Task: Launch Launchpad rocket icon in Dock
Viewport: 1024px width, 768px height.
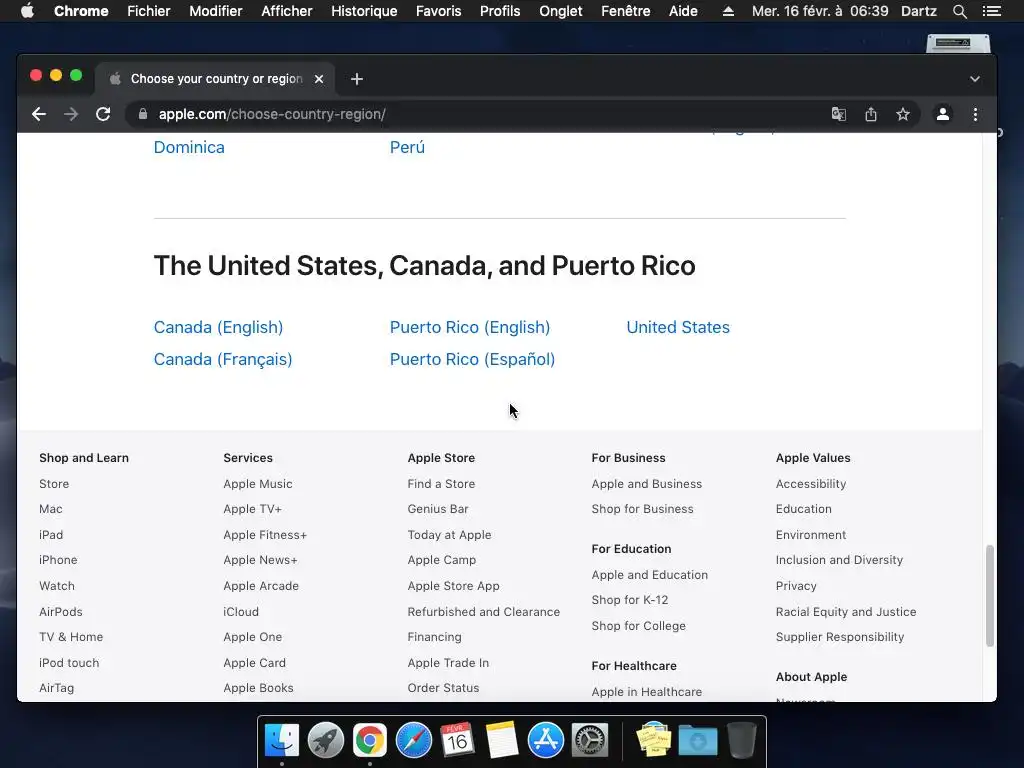Action: pyautogui.click(x=326, y=741)
